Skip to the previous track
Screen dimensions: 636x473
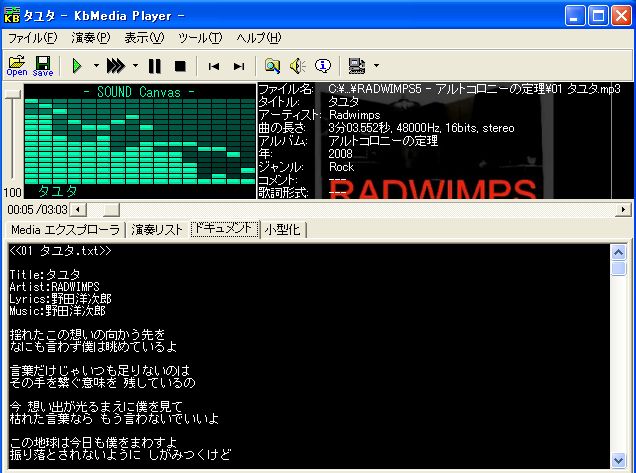214,66
